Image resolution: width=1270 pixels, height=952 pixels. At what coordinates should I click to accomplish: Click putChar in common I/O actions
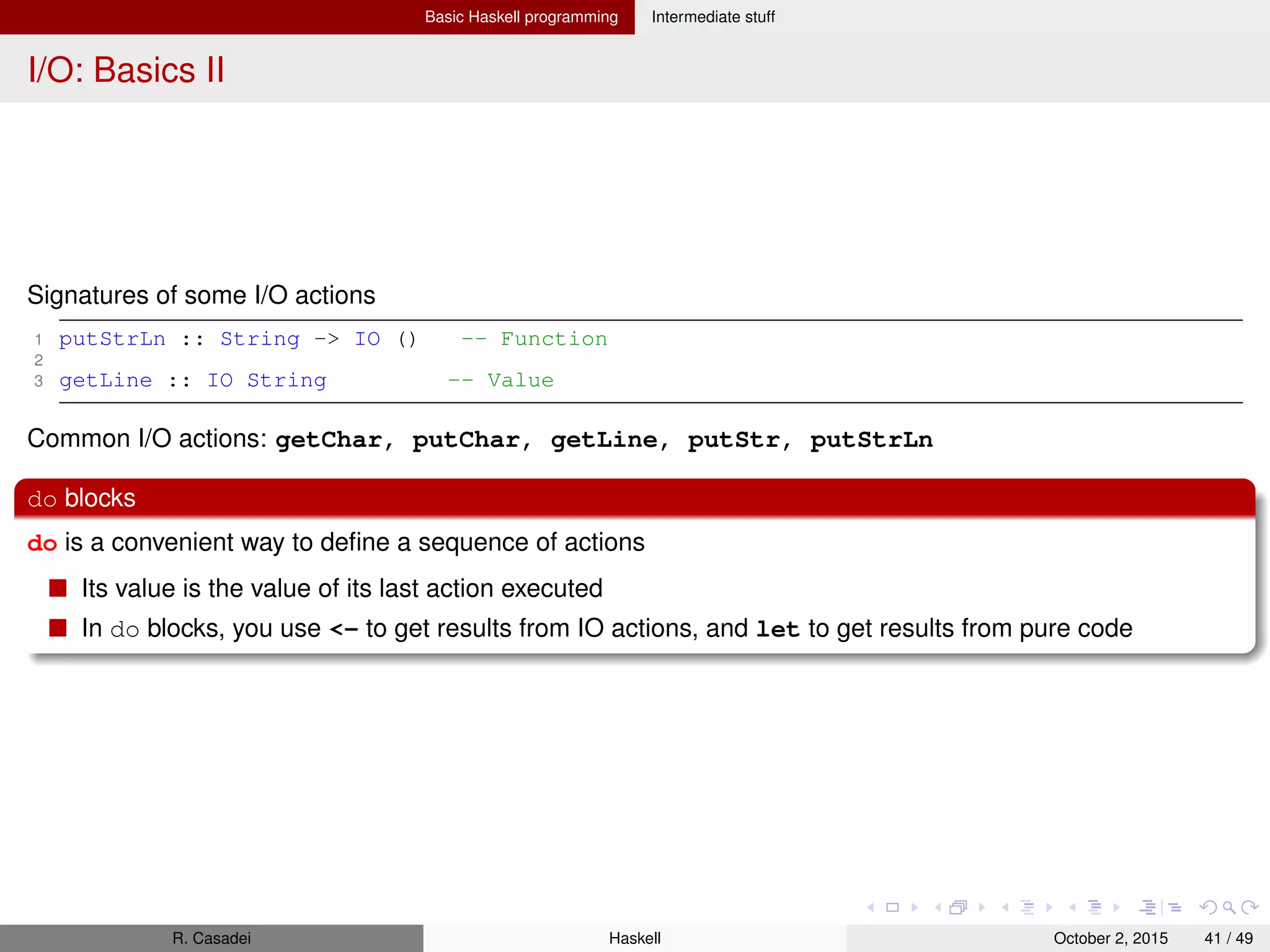tap(466, 439)
